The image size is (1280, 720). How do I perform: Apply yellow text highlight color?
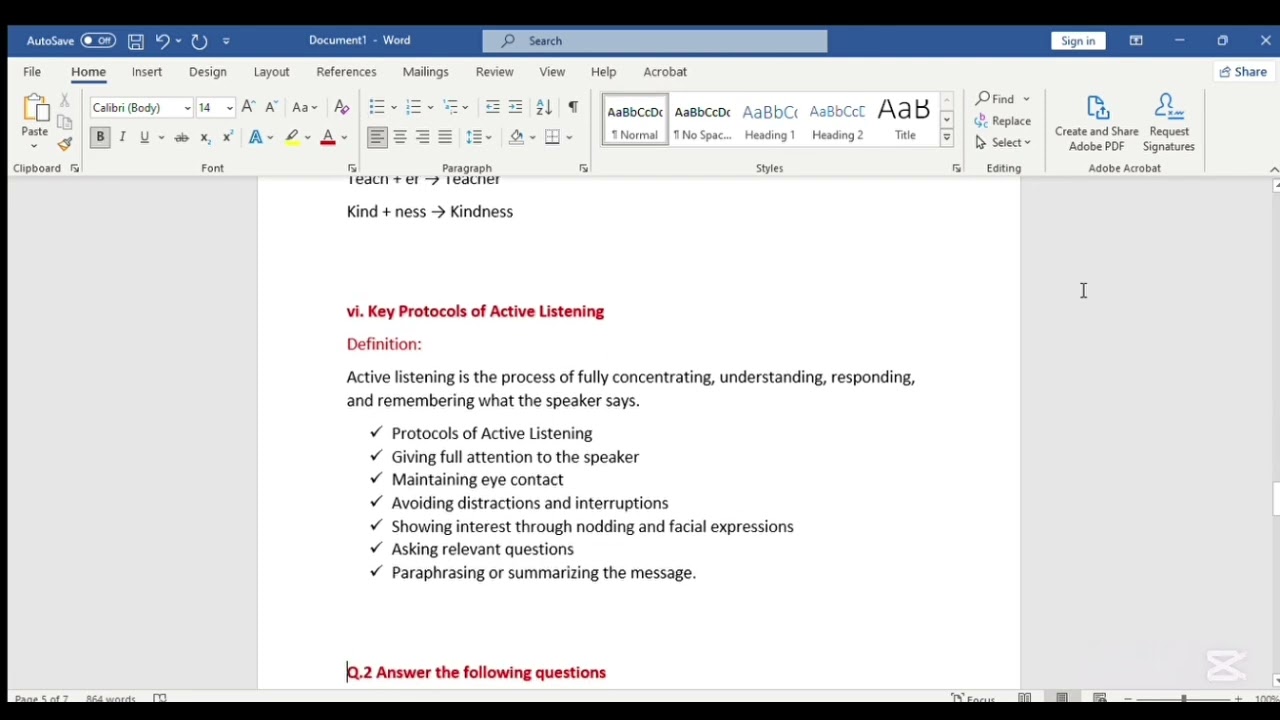[292, 138]
